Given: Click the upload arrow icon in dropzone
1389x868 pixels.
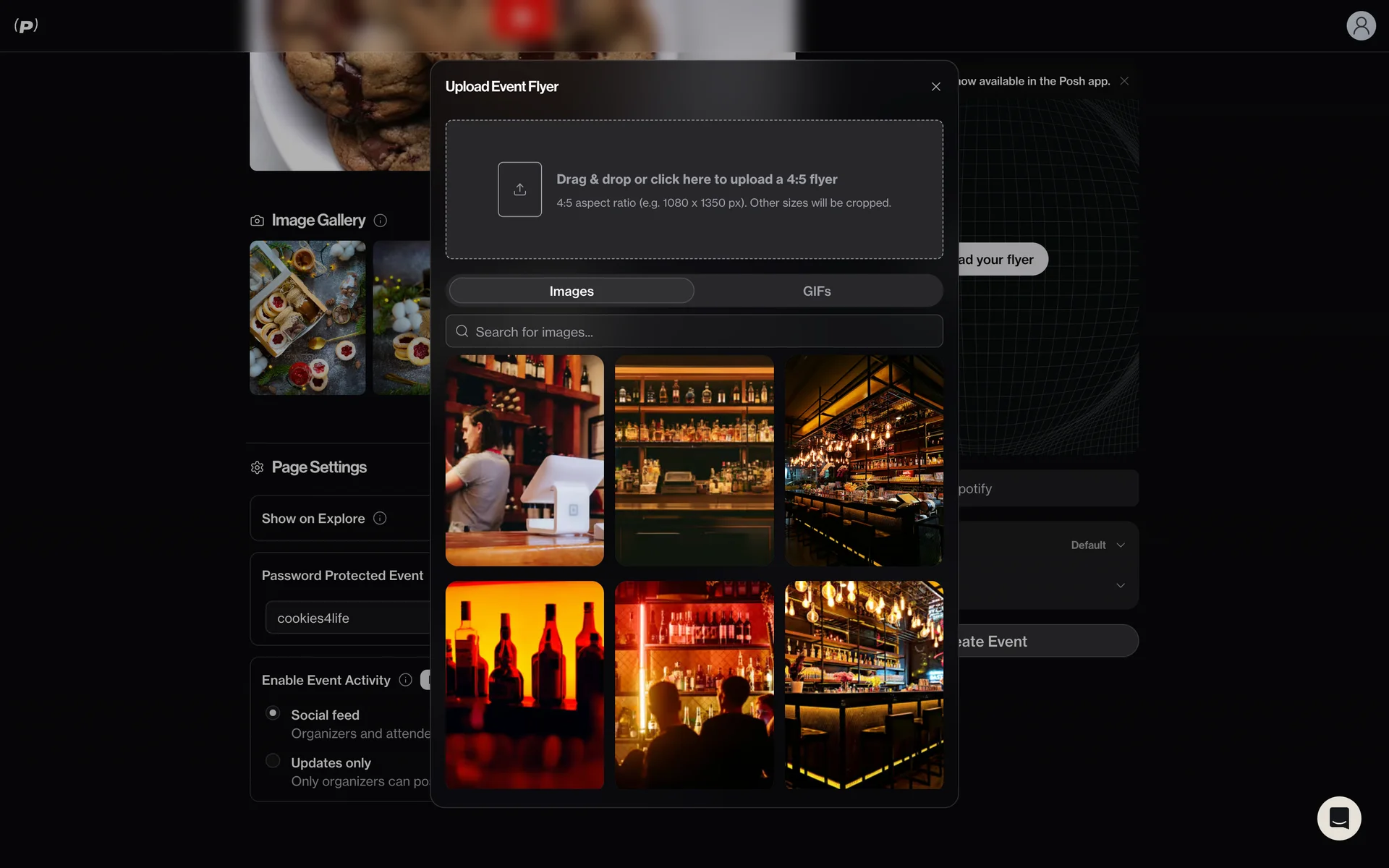Looking at the screenshot, I should click(x=519, y=190).
